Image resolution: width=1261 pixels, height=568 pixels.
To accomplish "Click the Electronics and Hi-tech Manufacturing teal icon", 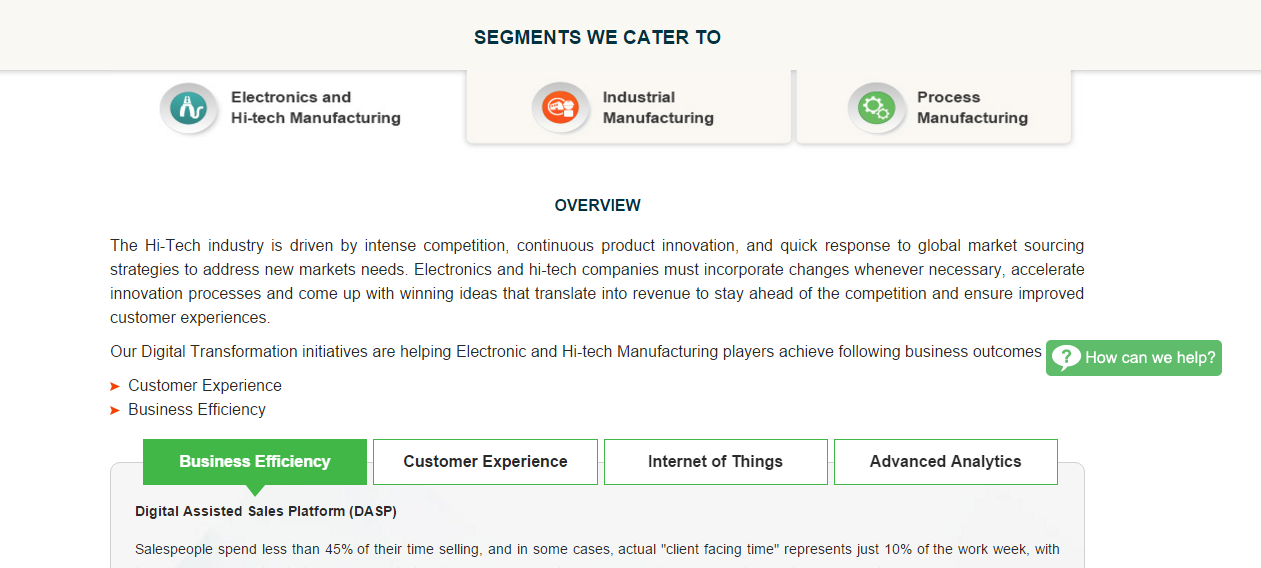I will tap(188, 106).
